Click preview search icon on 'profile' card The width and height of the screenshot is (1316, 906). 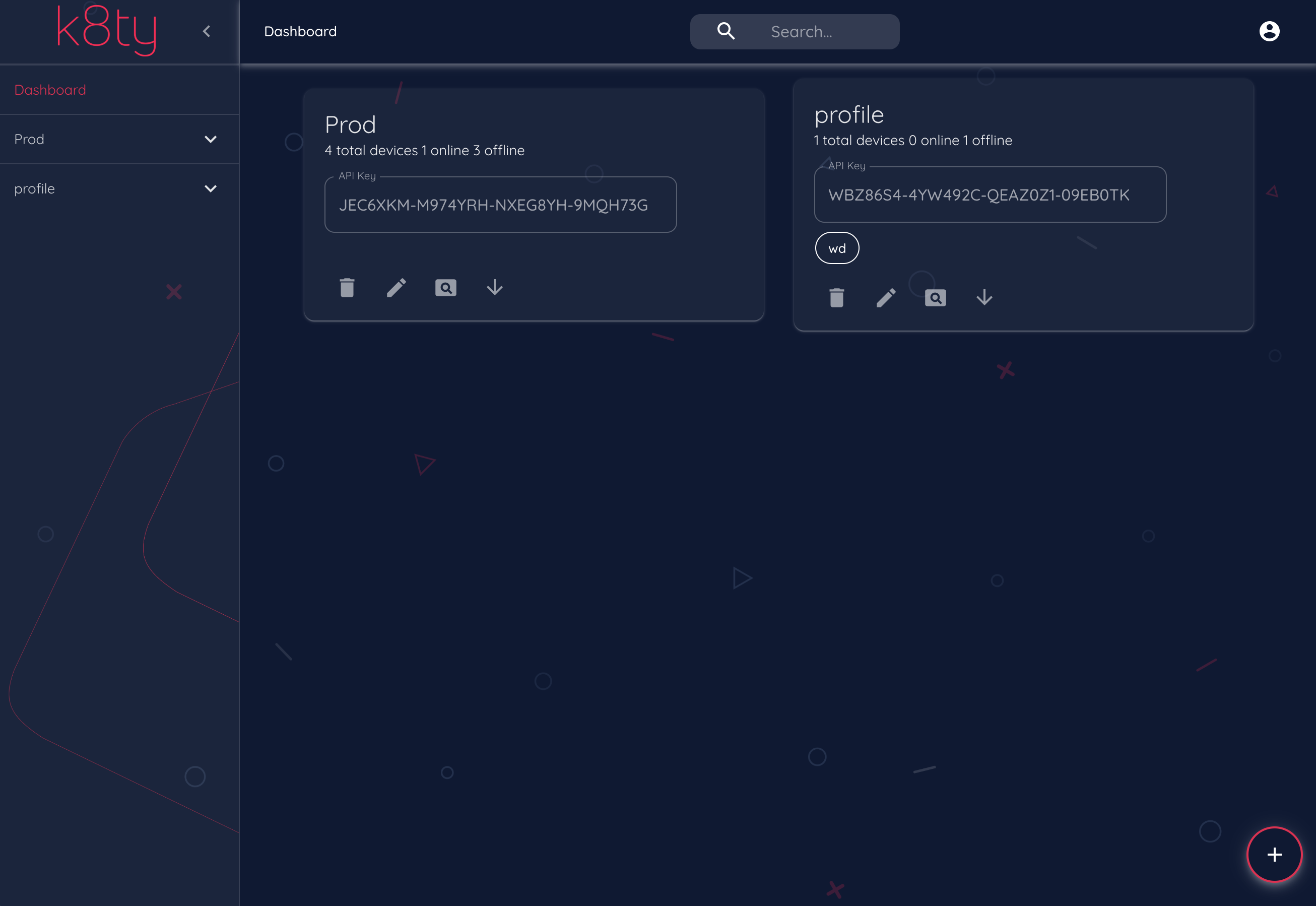[935, 298]
